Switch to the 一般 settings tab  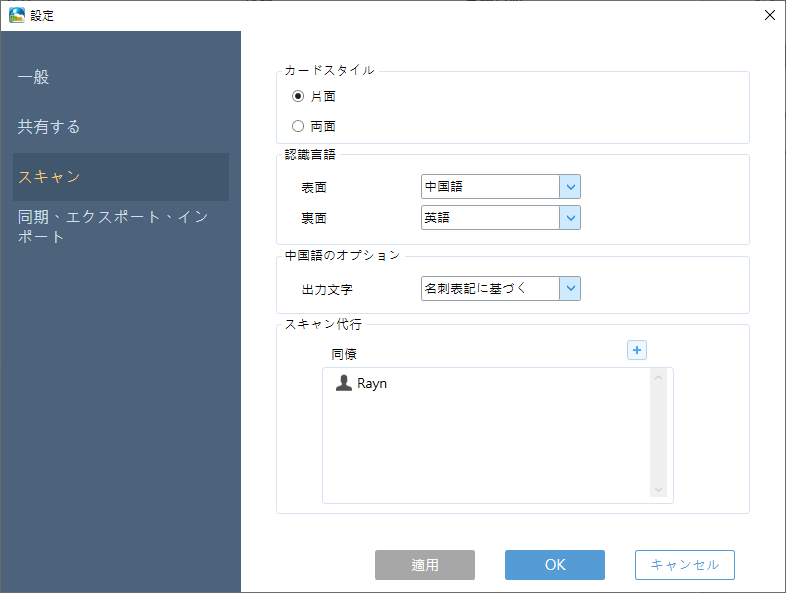[34, 77]
